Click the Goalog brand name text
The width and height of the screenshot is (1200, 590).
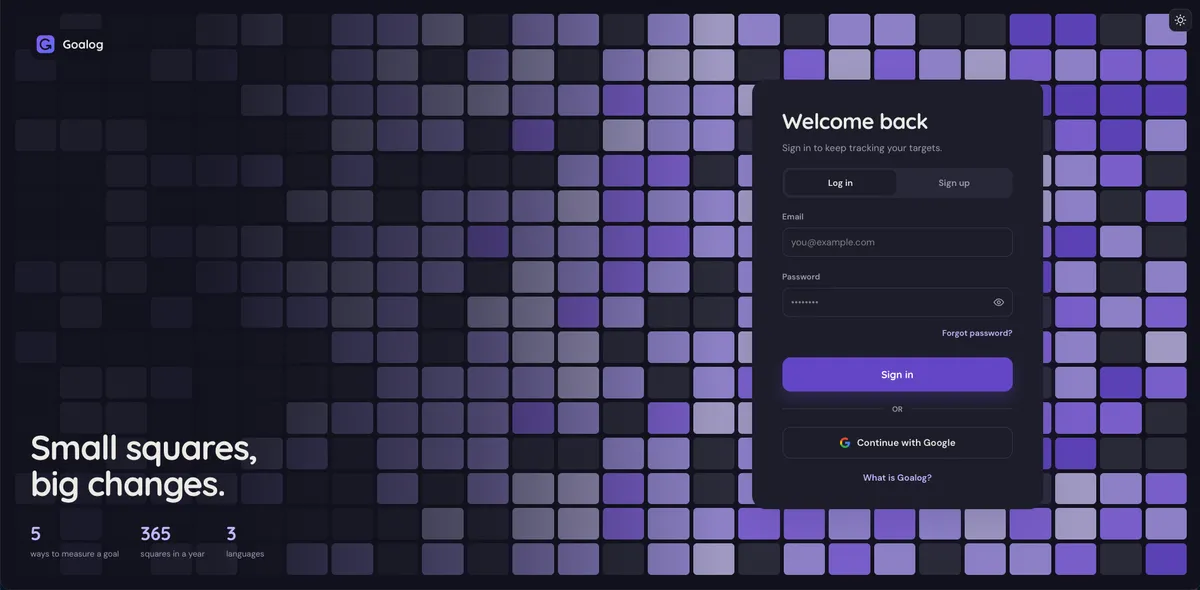click(83, 44)
